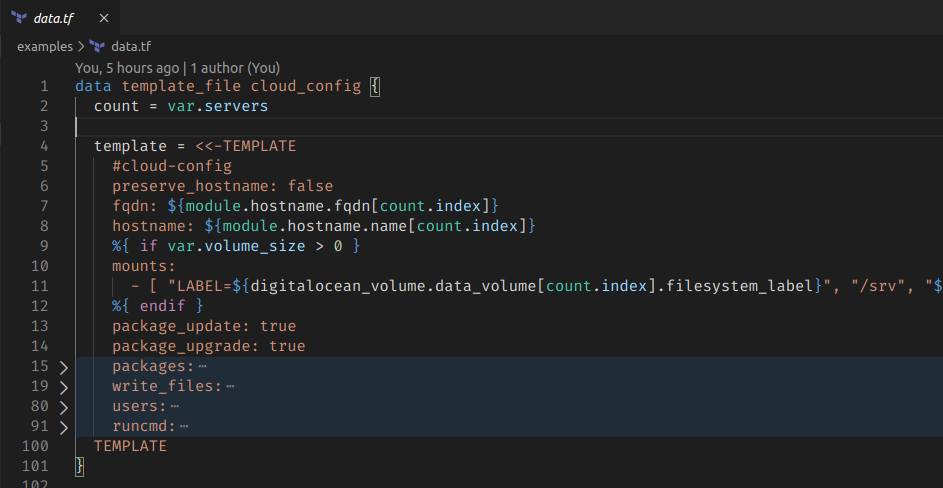The height and width of the screenshot is (488, 943).
Task: Click 'digitalocean_volume.data_volume' on line 11
Action: 393,286
